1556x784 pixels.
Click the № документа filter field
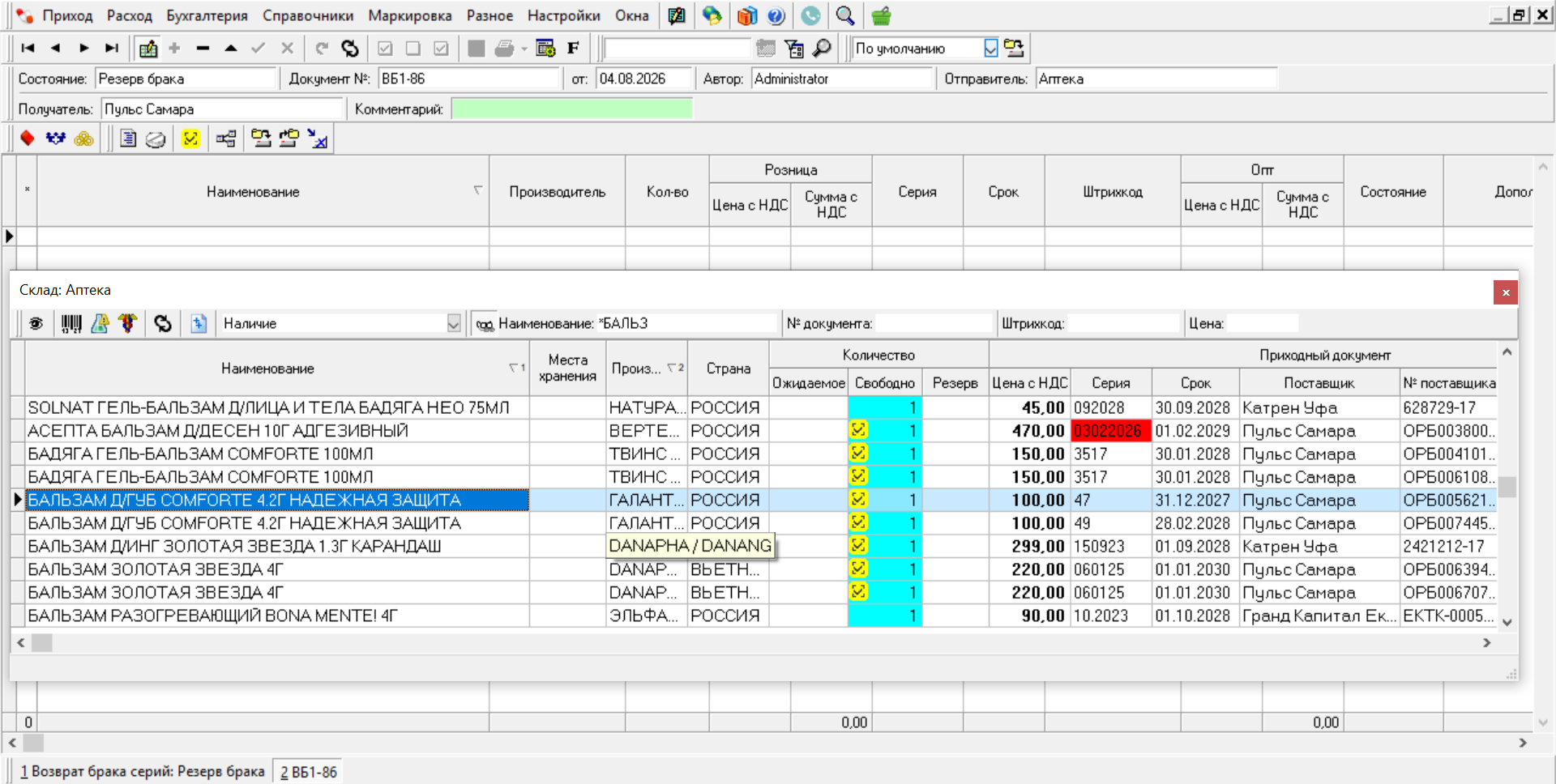point(933,324)
